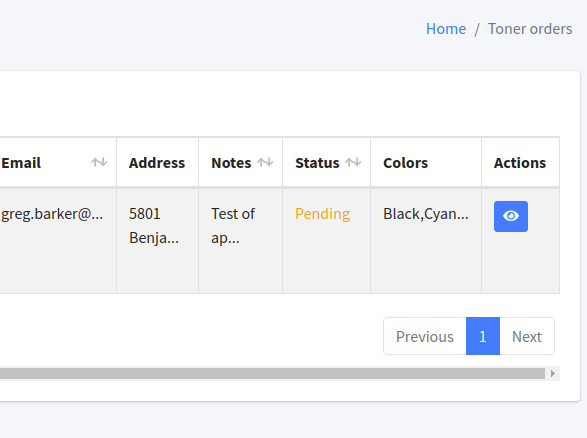
Task: Go to the Next page
Action: (x=527, y=336)
